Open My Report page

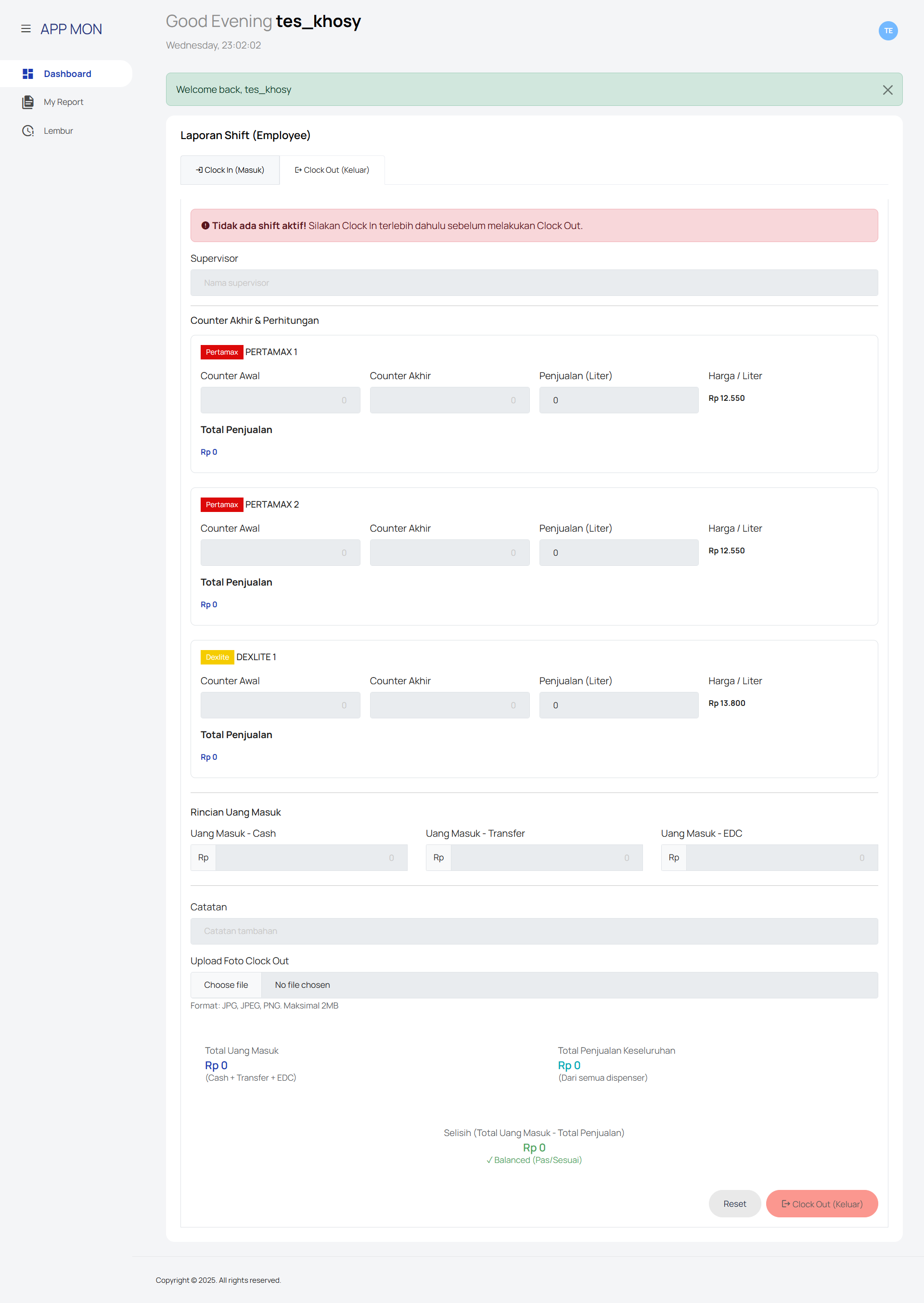[x=63, y=102]
